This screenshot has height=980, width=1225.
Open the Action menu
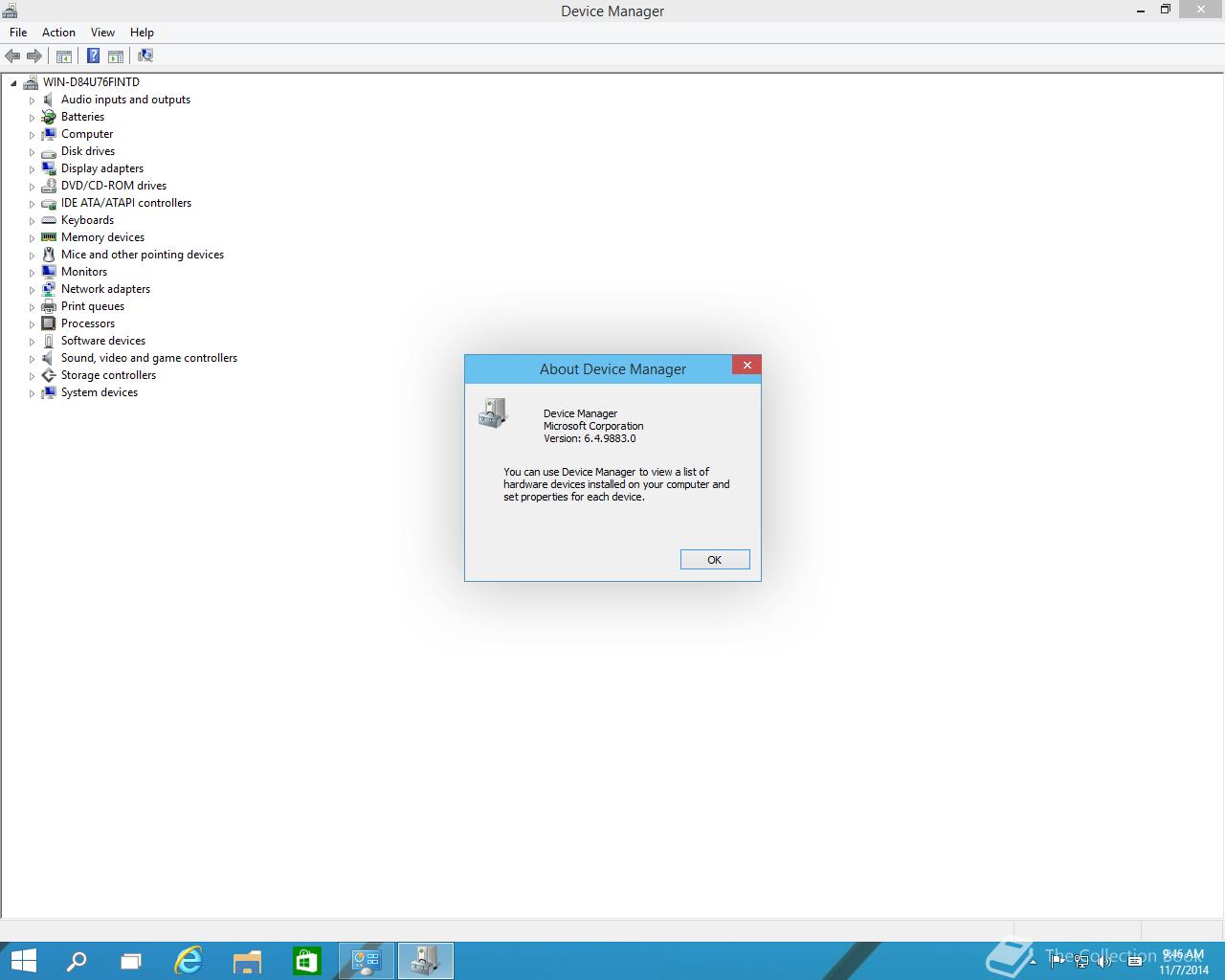coord(58,33)
